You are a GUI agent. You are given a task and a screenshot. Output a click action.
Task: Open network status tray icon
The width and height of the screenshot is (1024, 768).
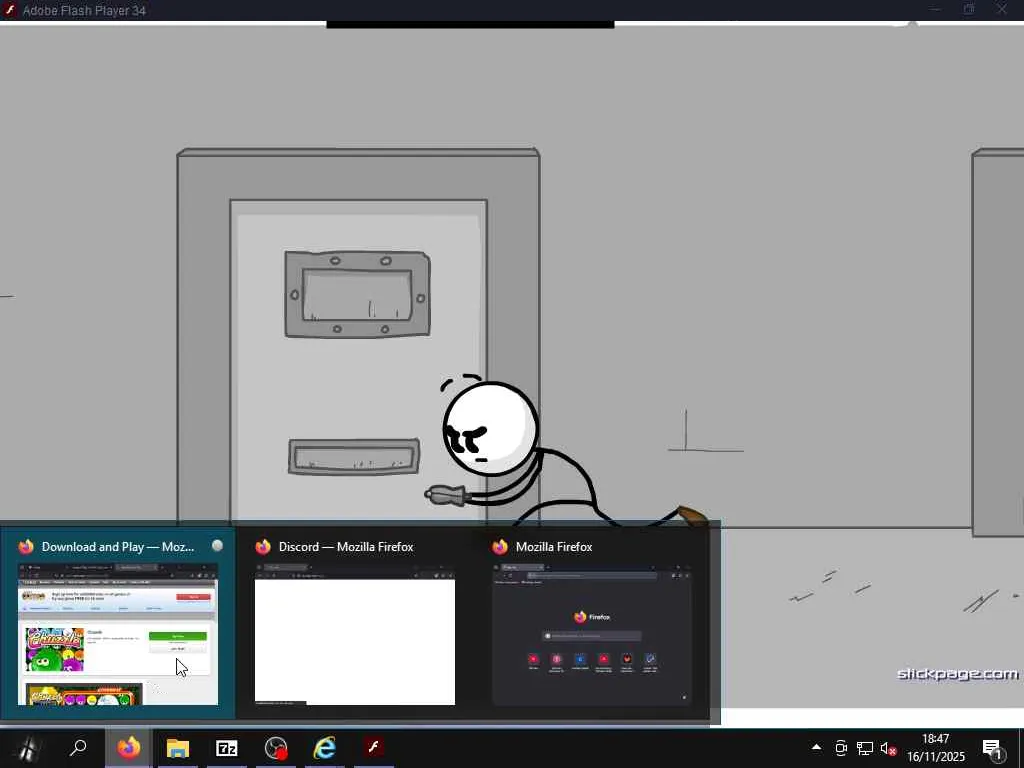click(865, 748)
